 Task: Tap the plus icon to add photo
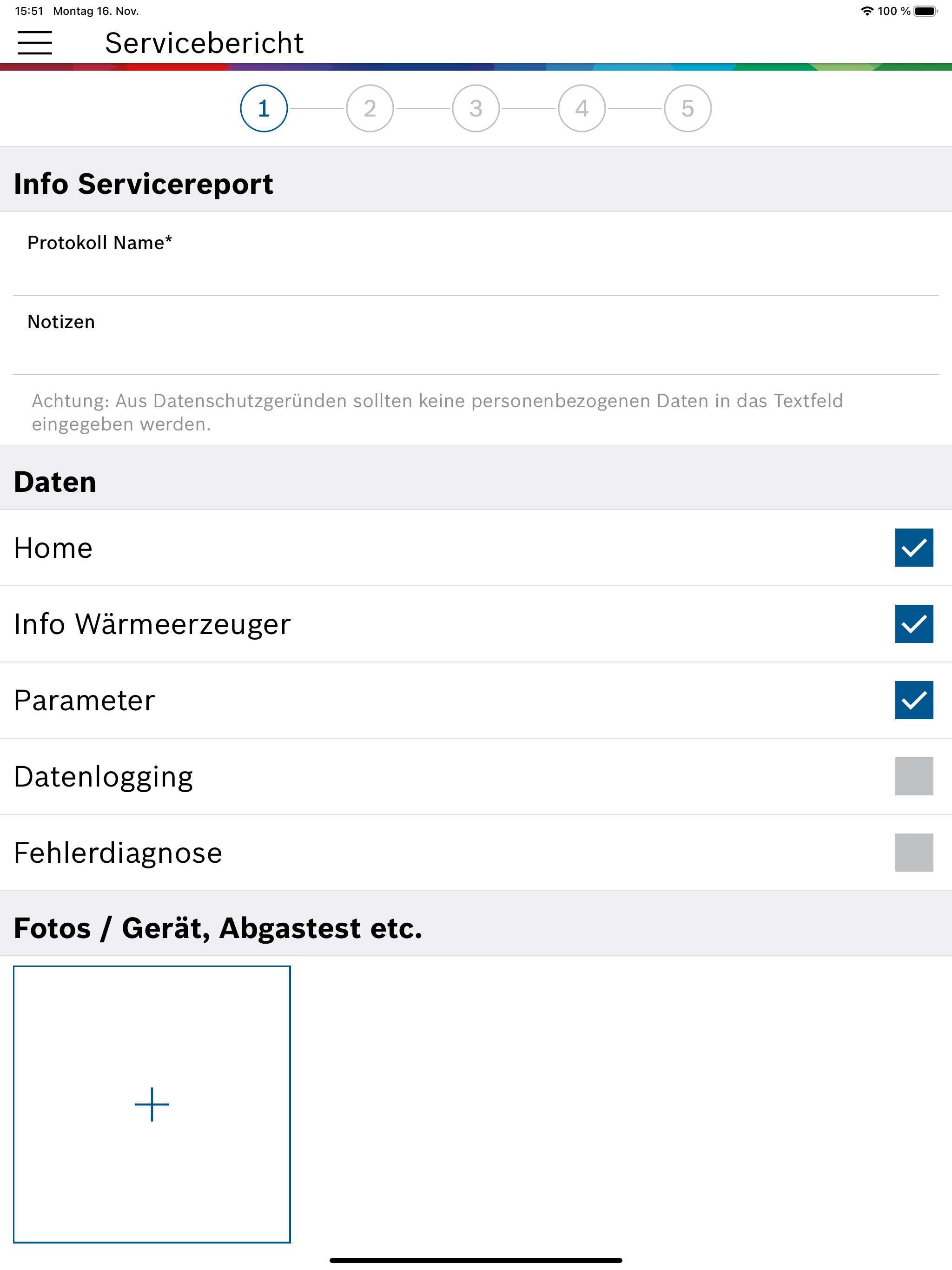coord(152,1104)
